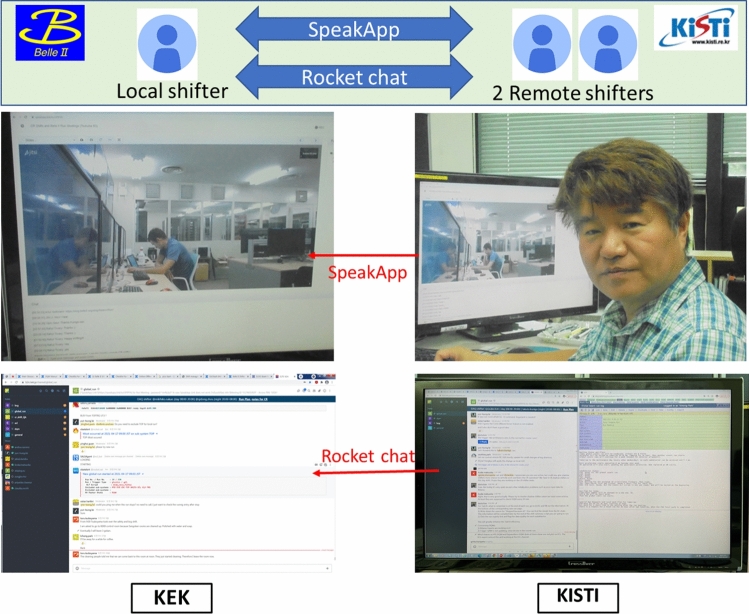Select the Local shifter avatar icon
The width and height of the screenshot is (749, 614).
(167, 44)
